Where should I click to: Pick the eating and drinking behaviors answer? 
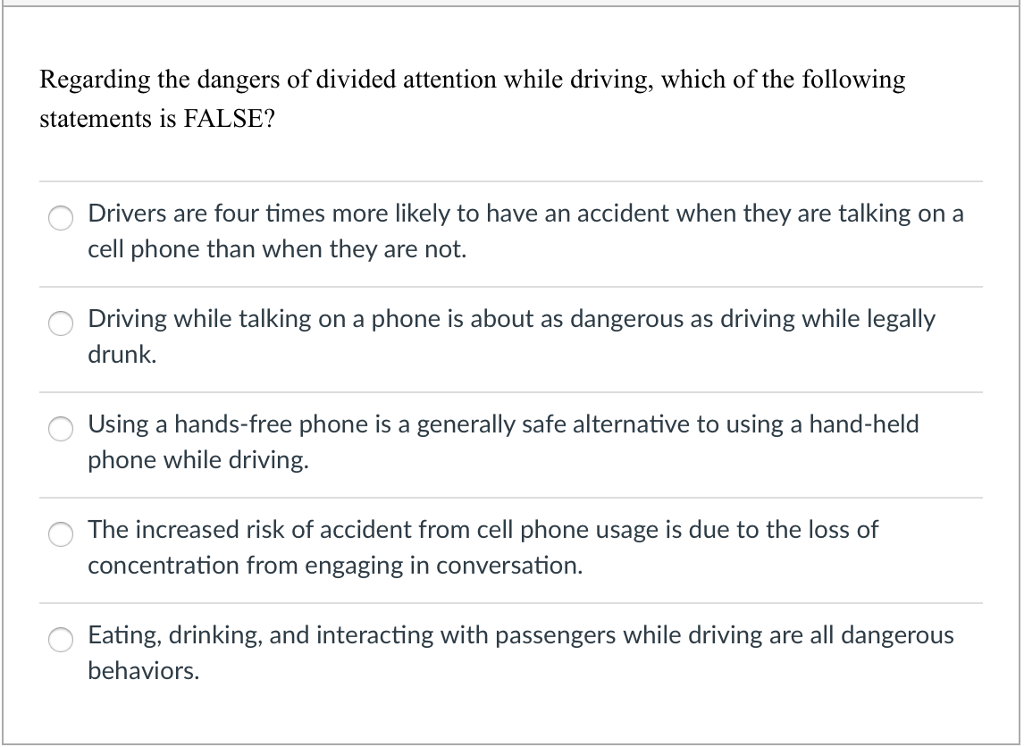coord(60,639)
